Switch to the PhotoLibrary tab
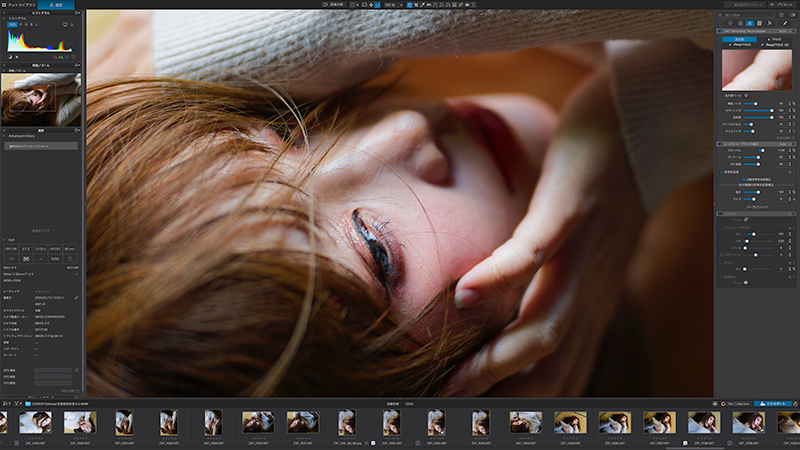This screenshot has width=800, height=450. pos(18,5)
